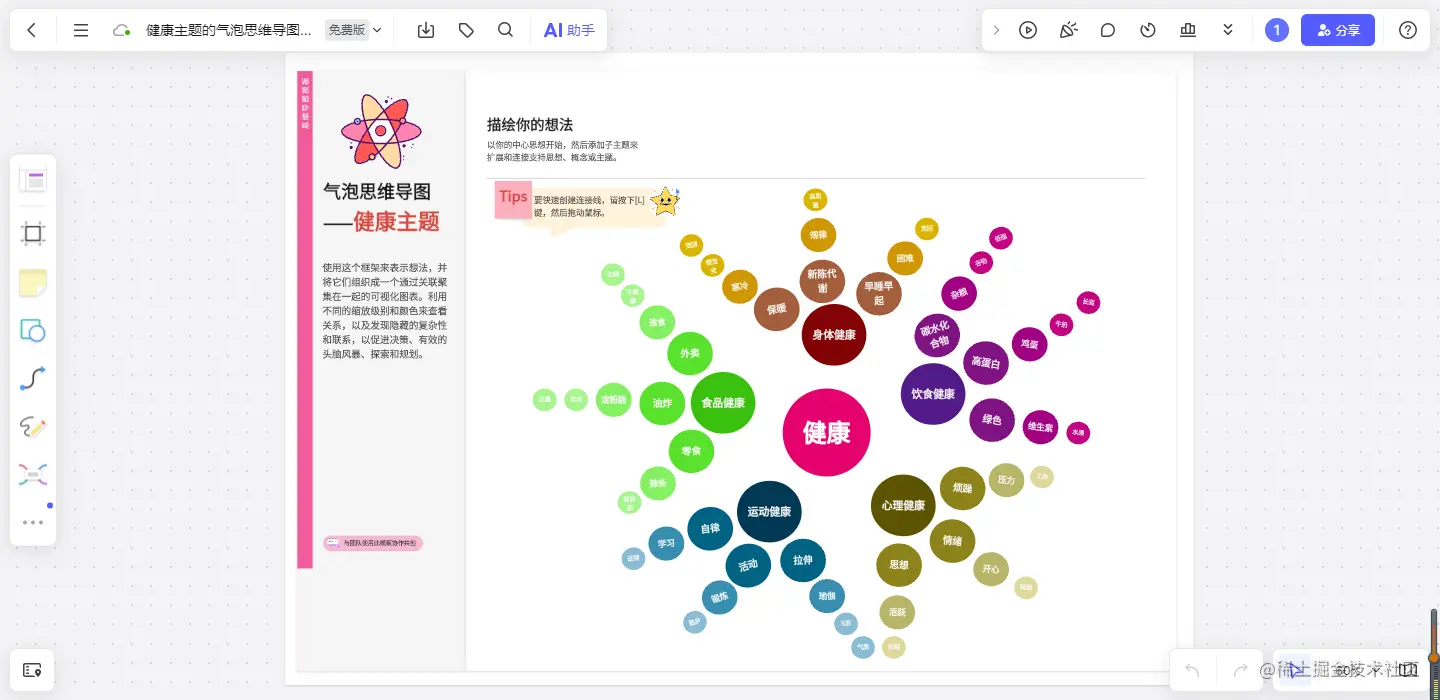The height and width of the screenshot is (700, 1440).
Task: Toggle the laser pointer tool
Action: (x=1068, y=30)
